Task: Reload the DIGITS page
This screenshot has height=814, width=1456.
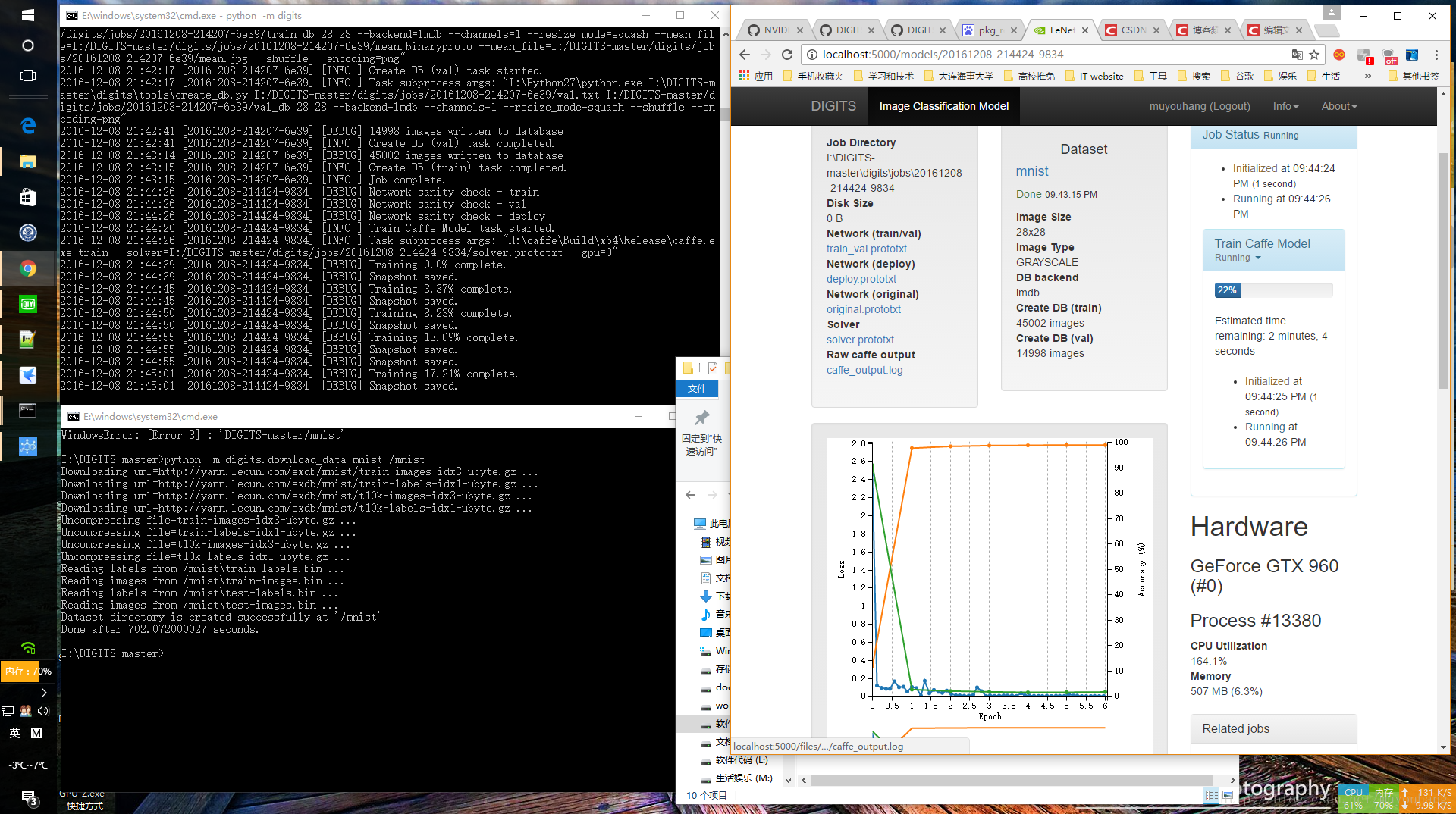Action: (787, 55)
